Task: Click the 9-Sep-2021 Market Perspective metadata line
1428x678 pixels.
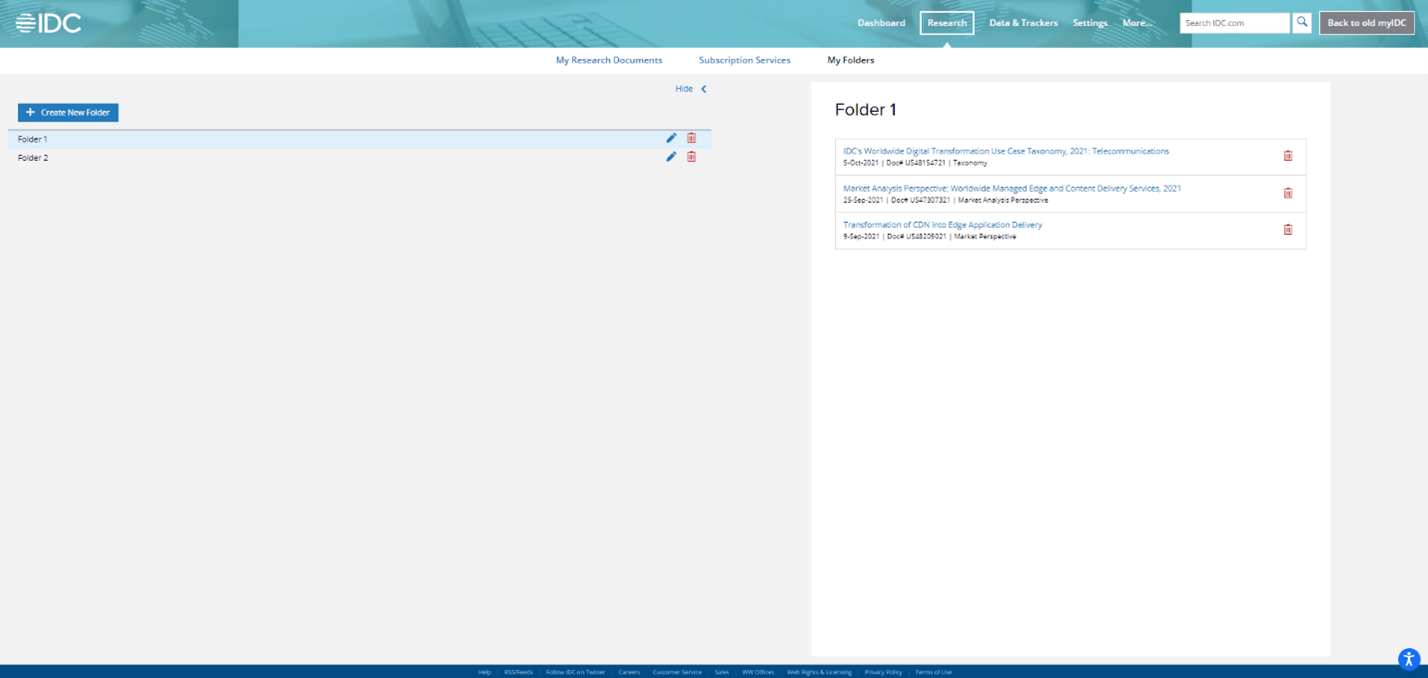Action: [x=930, y=237]
